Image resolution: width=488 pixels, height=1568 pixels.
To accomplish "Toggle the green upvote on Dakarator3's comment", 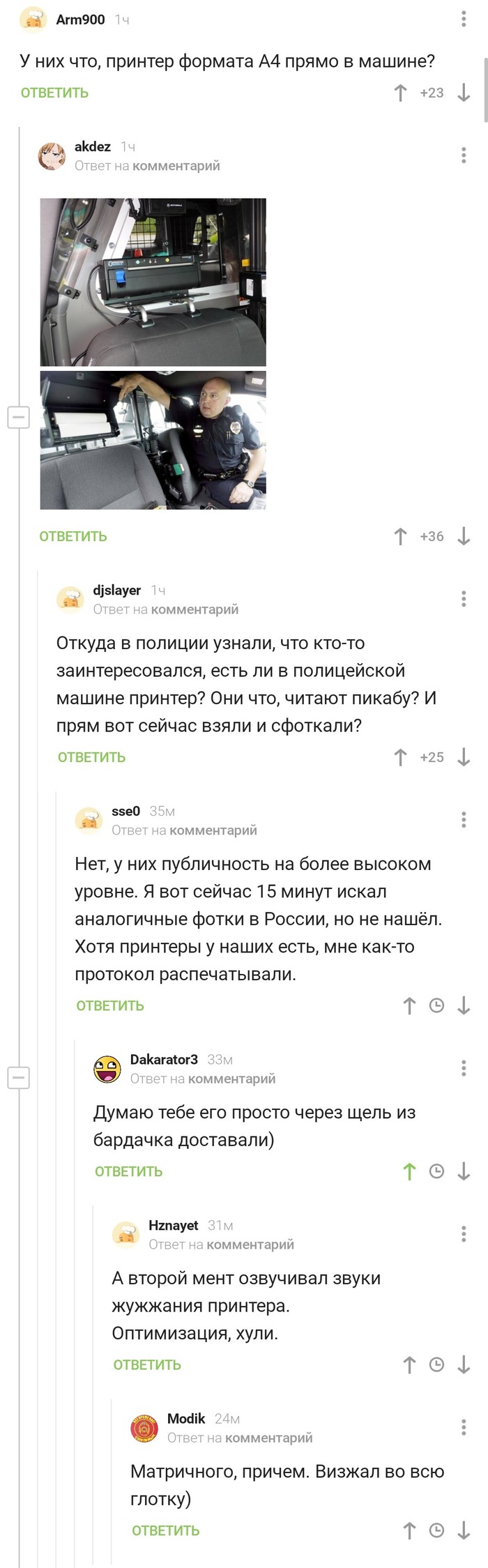I will [410, 1171].
